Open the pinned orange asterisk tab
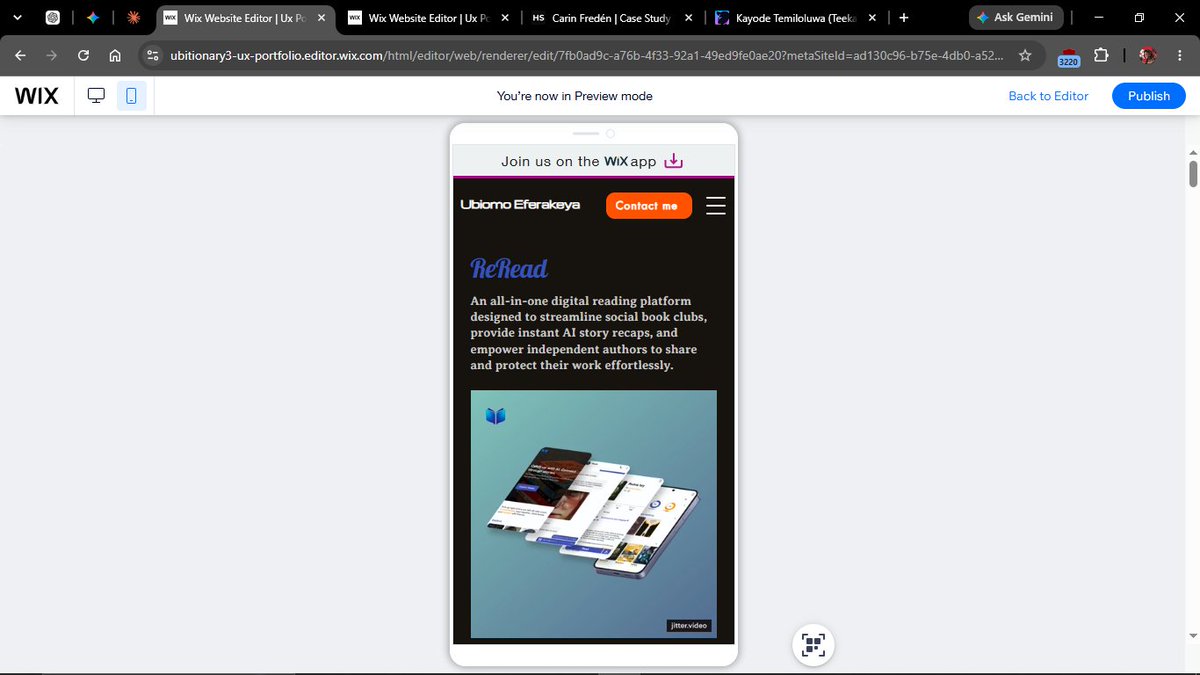The image size is (1200, 675). [x=133, y=17]
